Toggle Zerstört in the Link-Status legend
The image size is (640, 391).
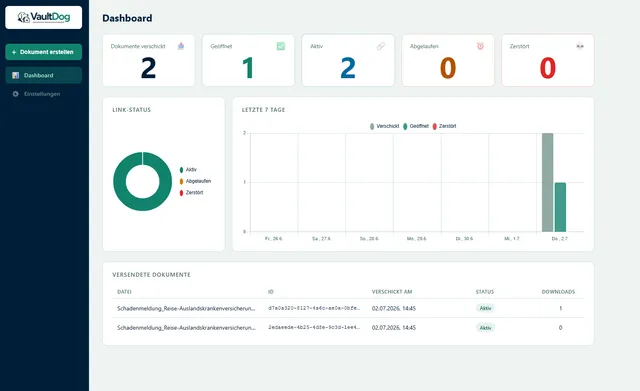coord(191,193)
